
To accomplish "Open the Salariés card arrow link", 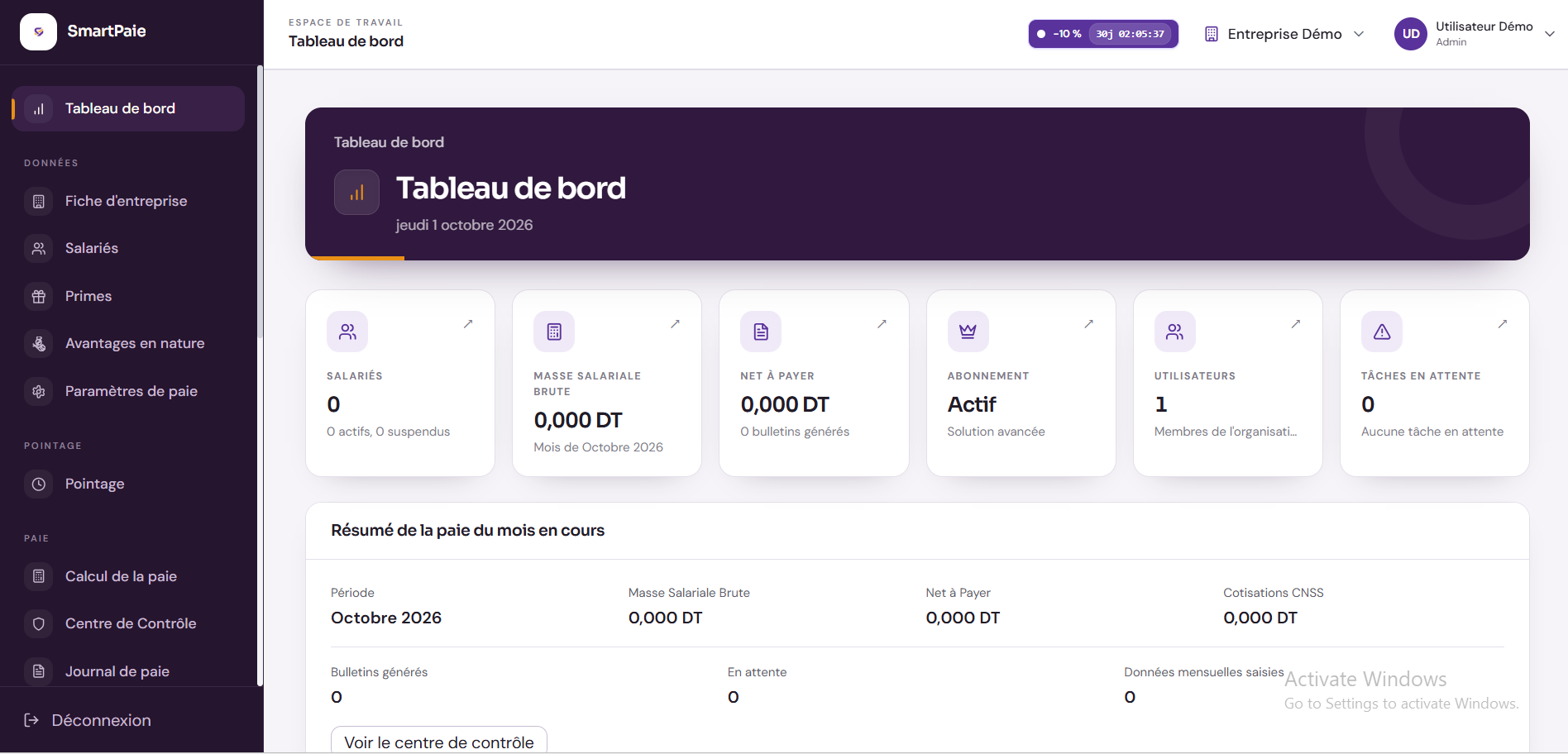I will 468,324.
